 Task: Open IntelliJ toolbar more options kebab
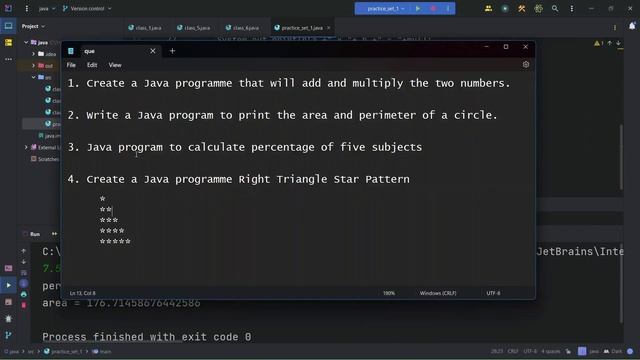click(571, 8)
